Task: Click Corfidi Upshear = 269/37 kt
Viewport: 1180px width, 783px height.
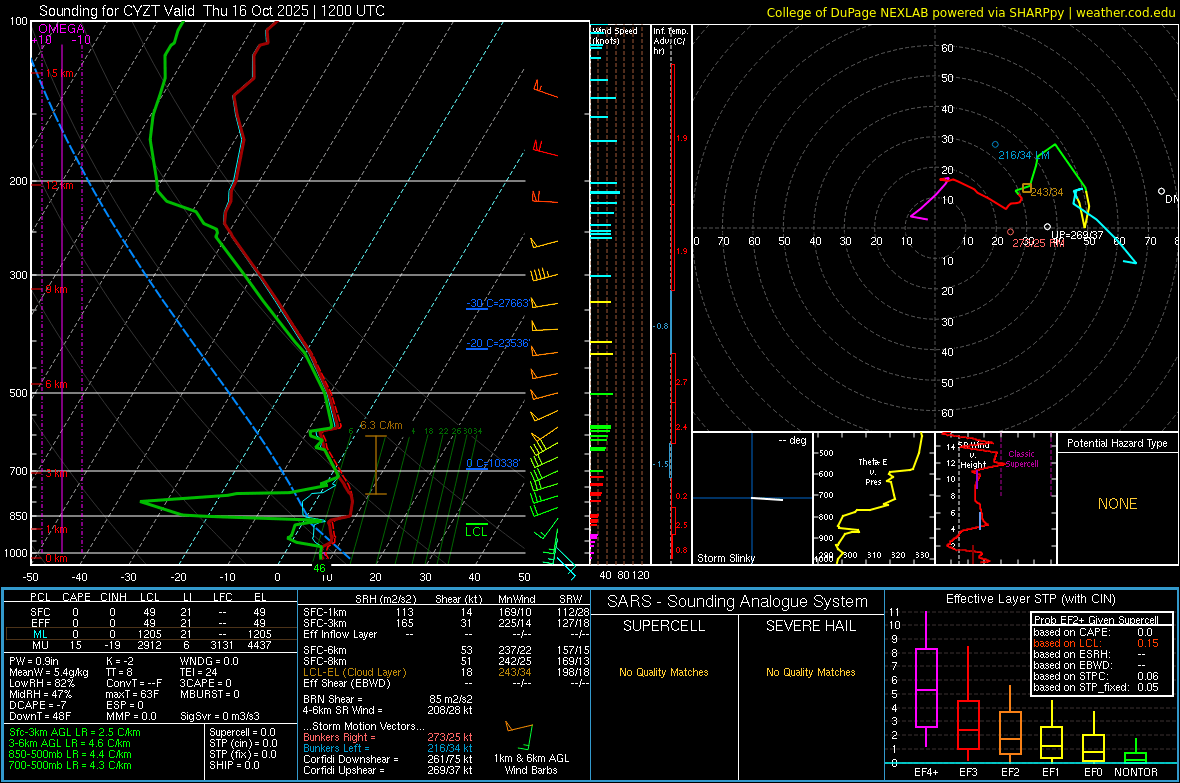Action: (x=388, y=771)
